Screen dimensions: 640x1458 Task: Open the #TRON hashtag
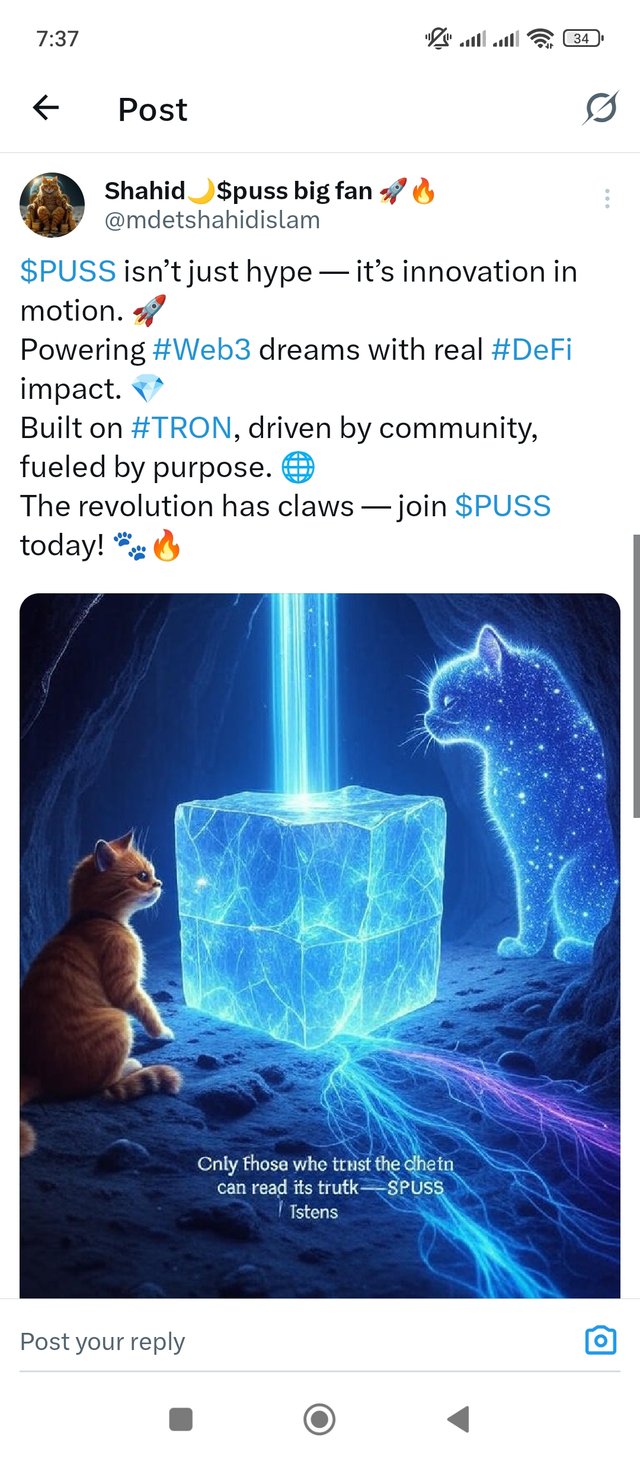(182, 427)
